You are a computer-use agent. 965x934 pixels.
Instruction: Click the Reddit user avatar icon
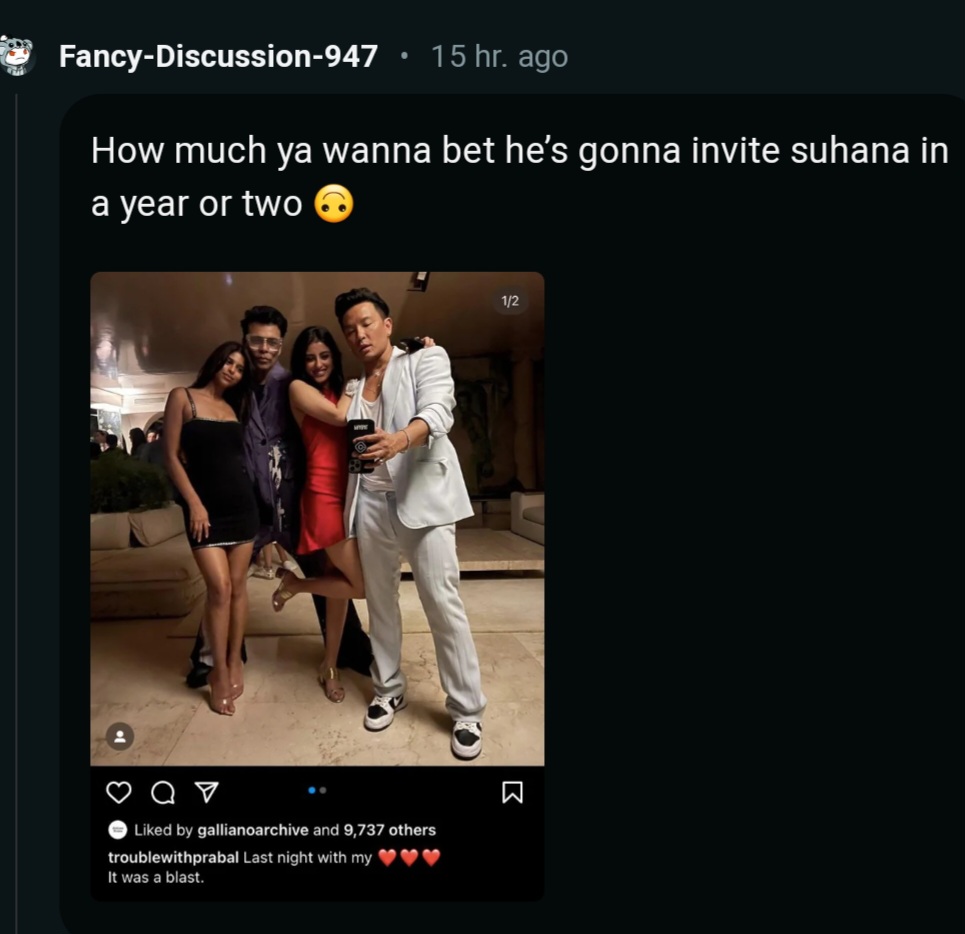tap(17, 55)
